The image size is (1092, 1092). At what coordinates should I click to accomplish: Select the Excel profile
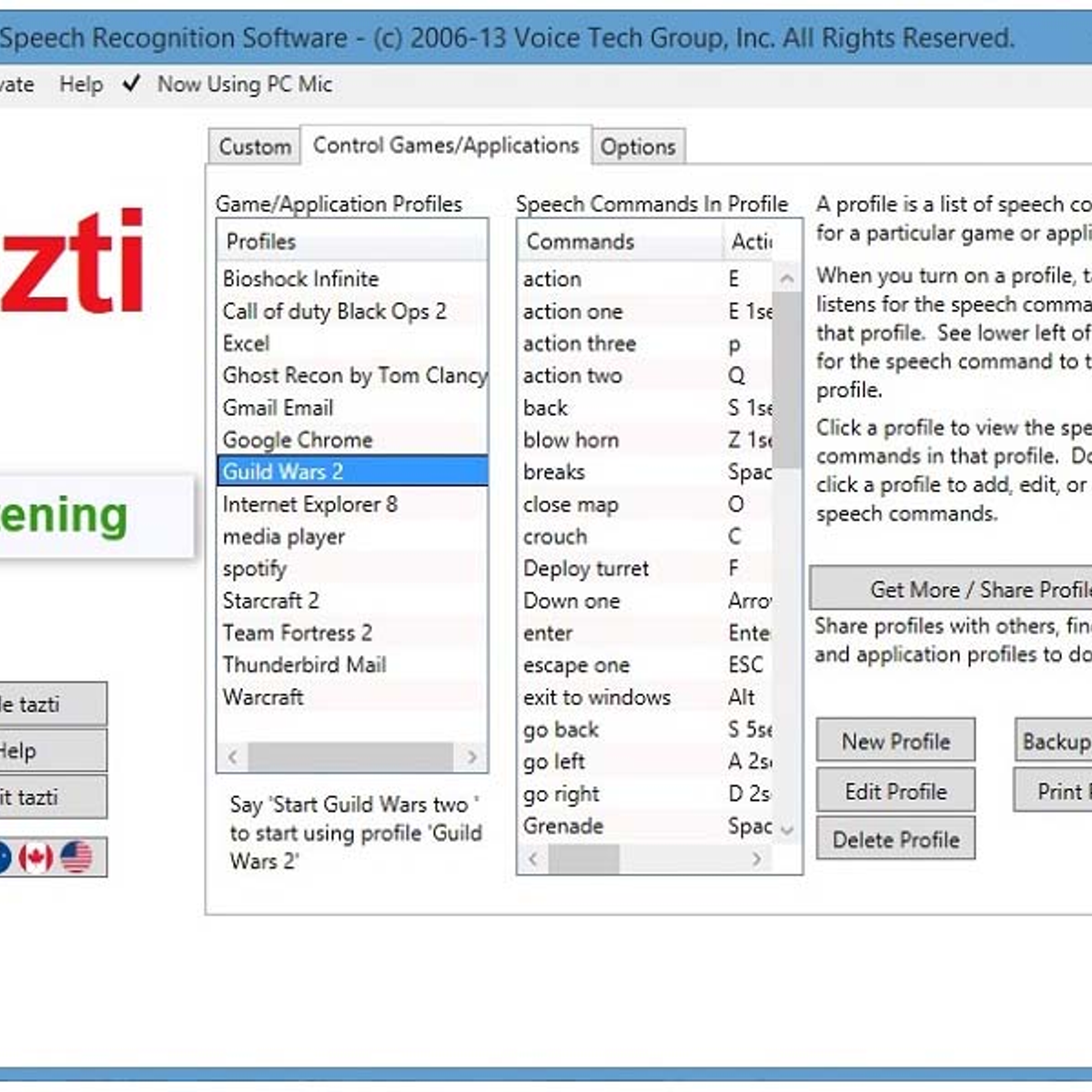pyautogui.click(x=352, y=343)
